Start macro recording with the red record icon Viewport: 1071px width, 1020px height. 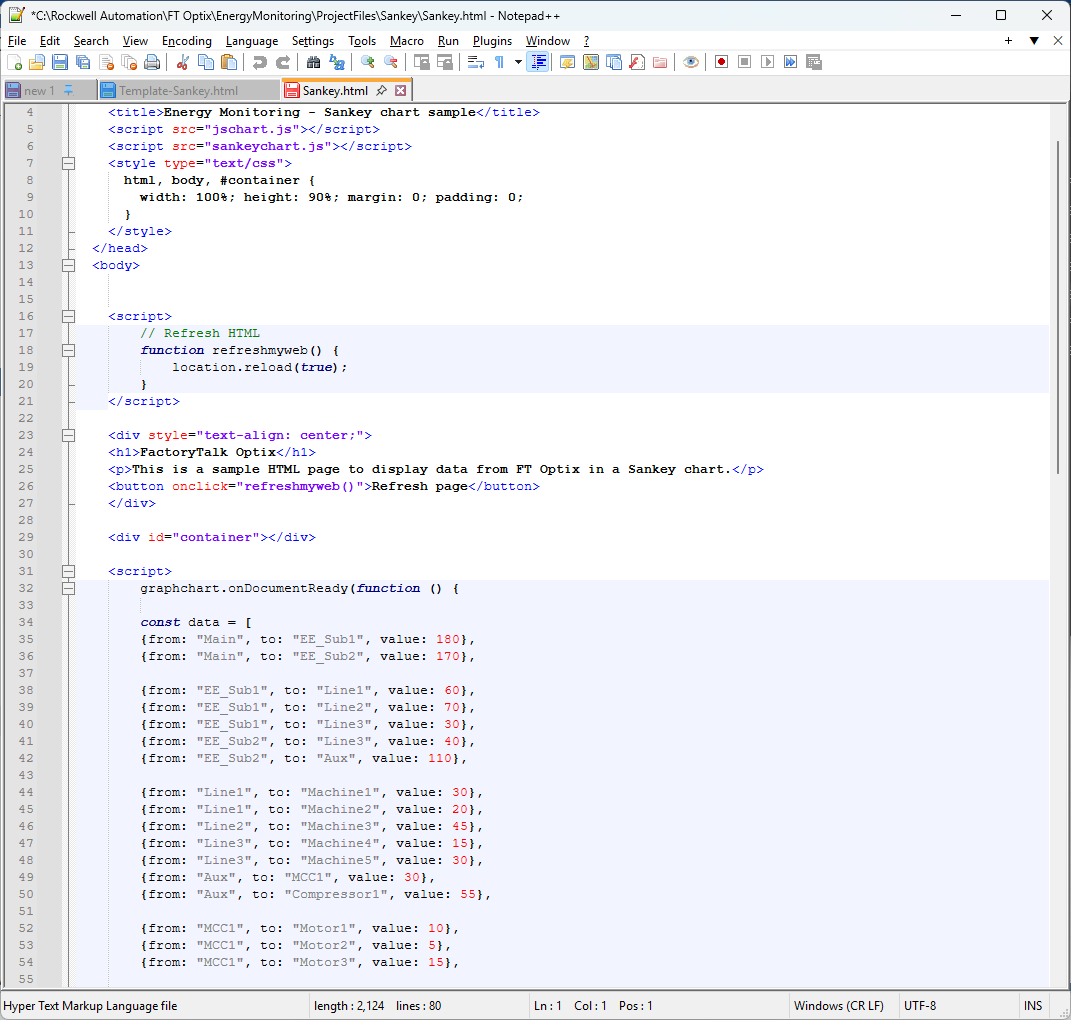point(720,62)
